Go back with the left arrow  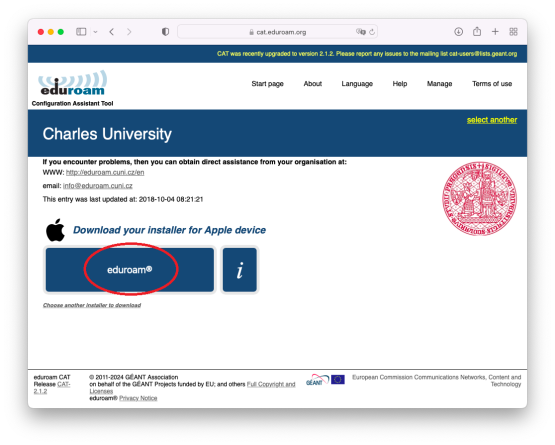[112, 32]
